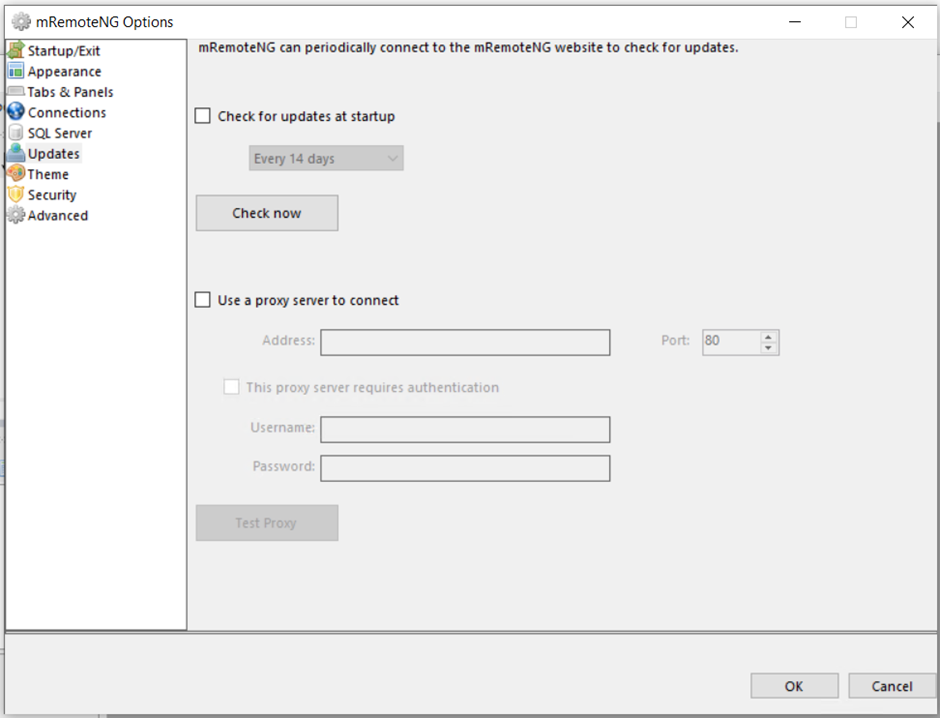Click the SQL Server database icon
This screenshot has height=718, width=940.
point(16,132)
